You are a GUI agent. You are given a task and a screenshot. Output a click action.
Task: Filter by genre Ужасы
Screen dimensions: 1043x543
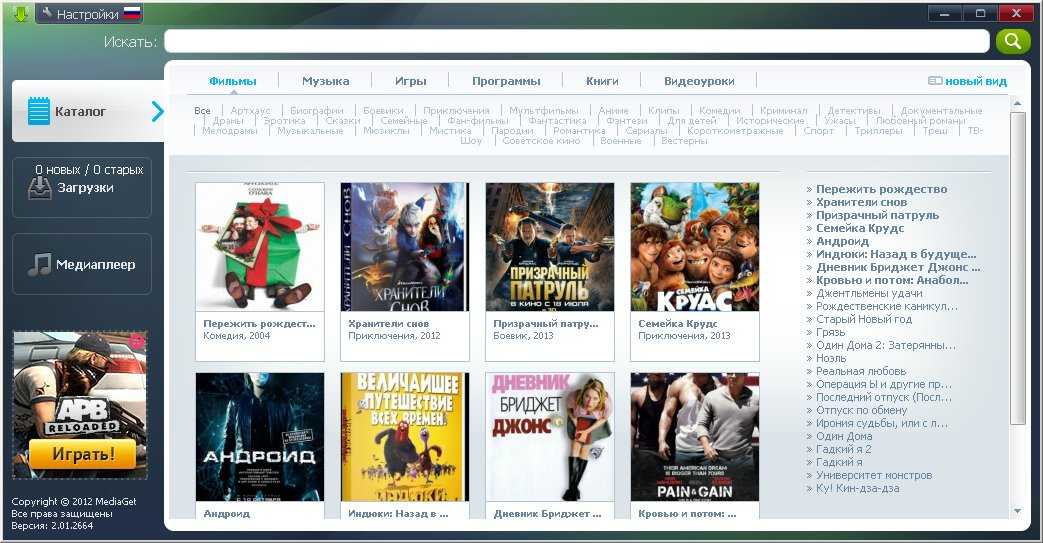839,120
